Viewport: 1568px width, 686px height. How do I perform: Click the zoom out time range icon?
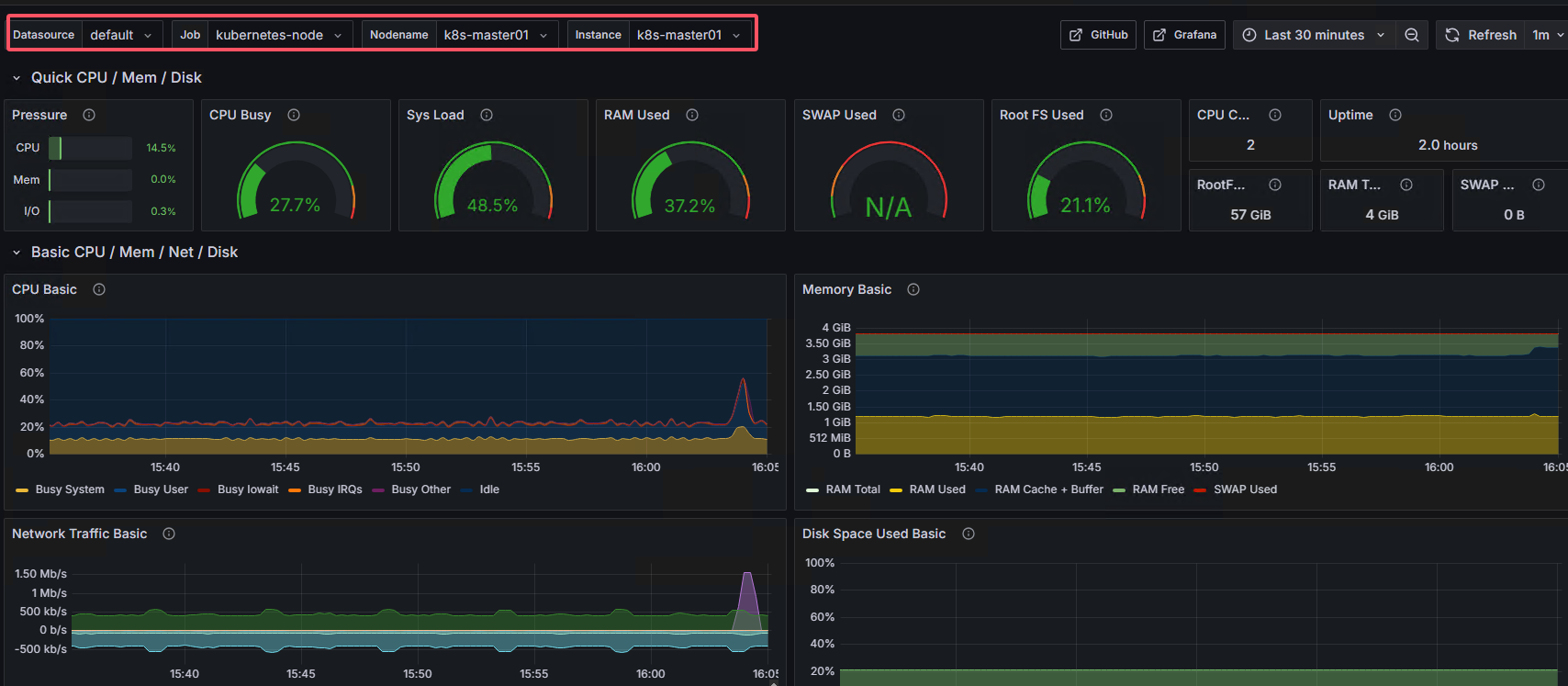pyautogui.click(x=1411, y=35)
